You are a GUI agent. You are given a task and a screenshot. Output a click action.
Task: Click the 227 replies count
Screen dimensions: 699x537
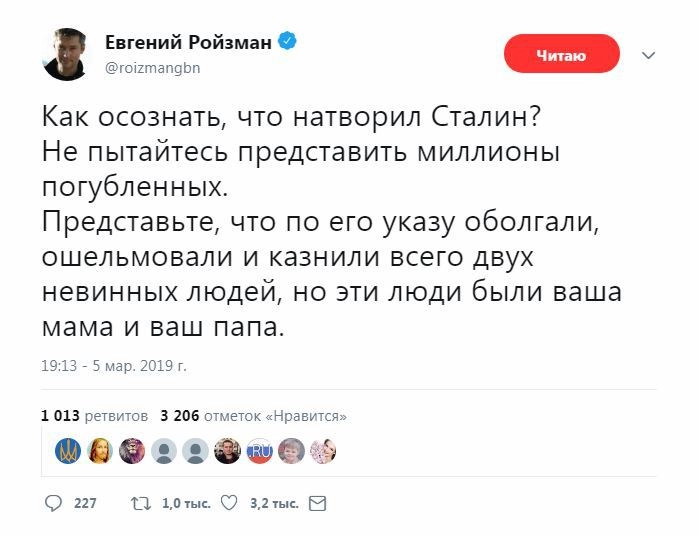coord(85,504)
